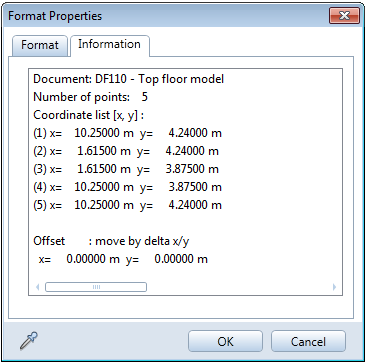The image size is (368, 364).
Task: Confirm with the OK button
Action: (225, 342)
